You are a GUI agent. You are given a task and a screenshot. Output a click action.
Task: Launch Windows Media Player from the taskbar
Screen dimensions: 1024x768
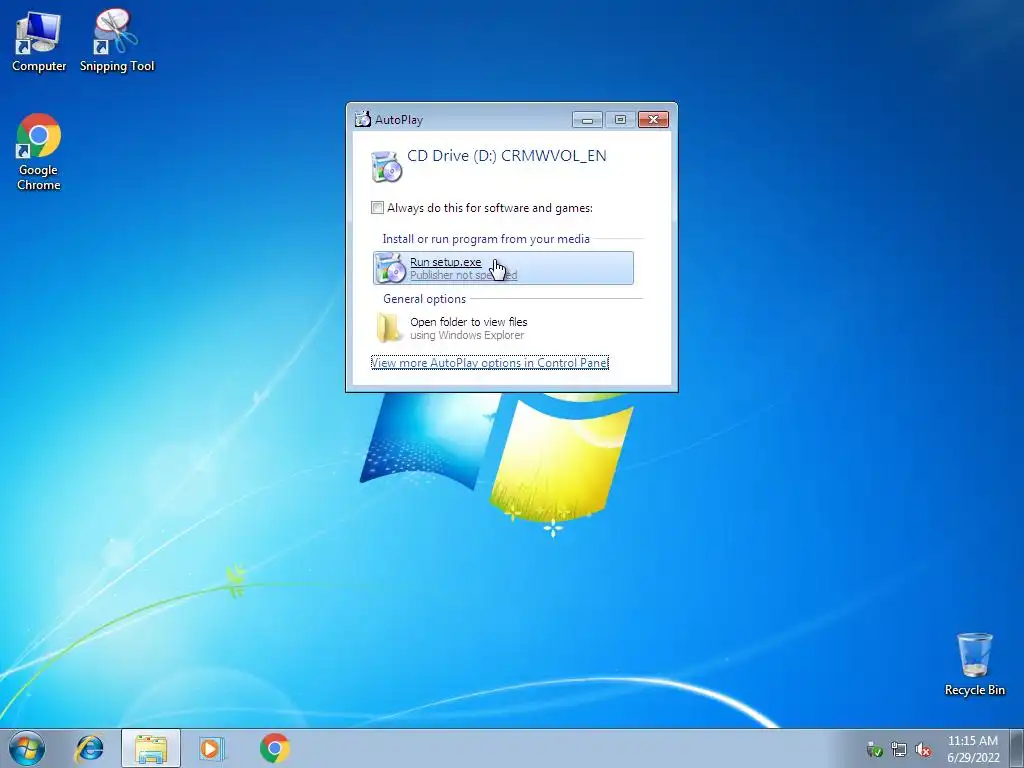tap(212, 748)
